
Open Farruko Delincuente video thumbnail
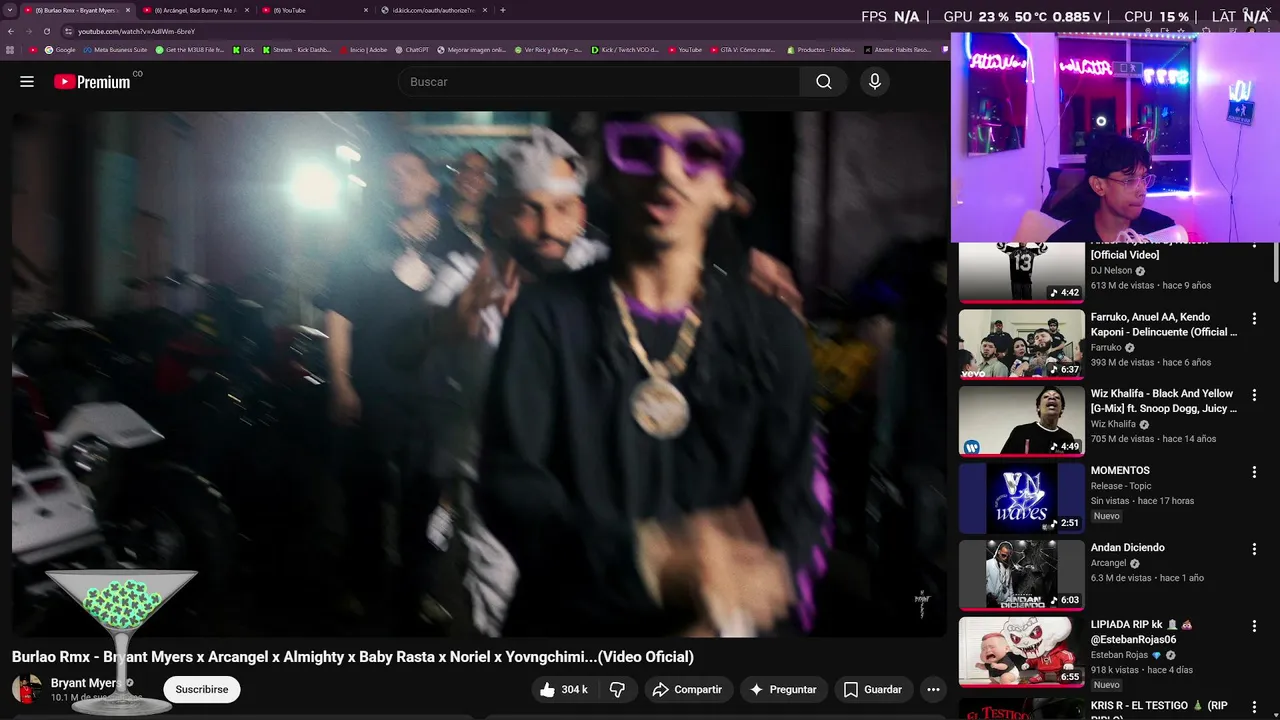point(1021,344)
